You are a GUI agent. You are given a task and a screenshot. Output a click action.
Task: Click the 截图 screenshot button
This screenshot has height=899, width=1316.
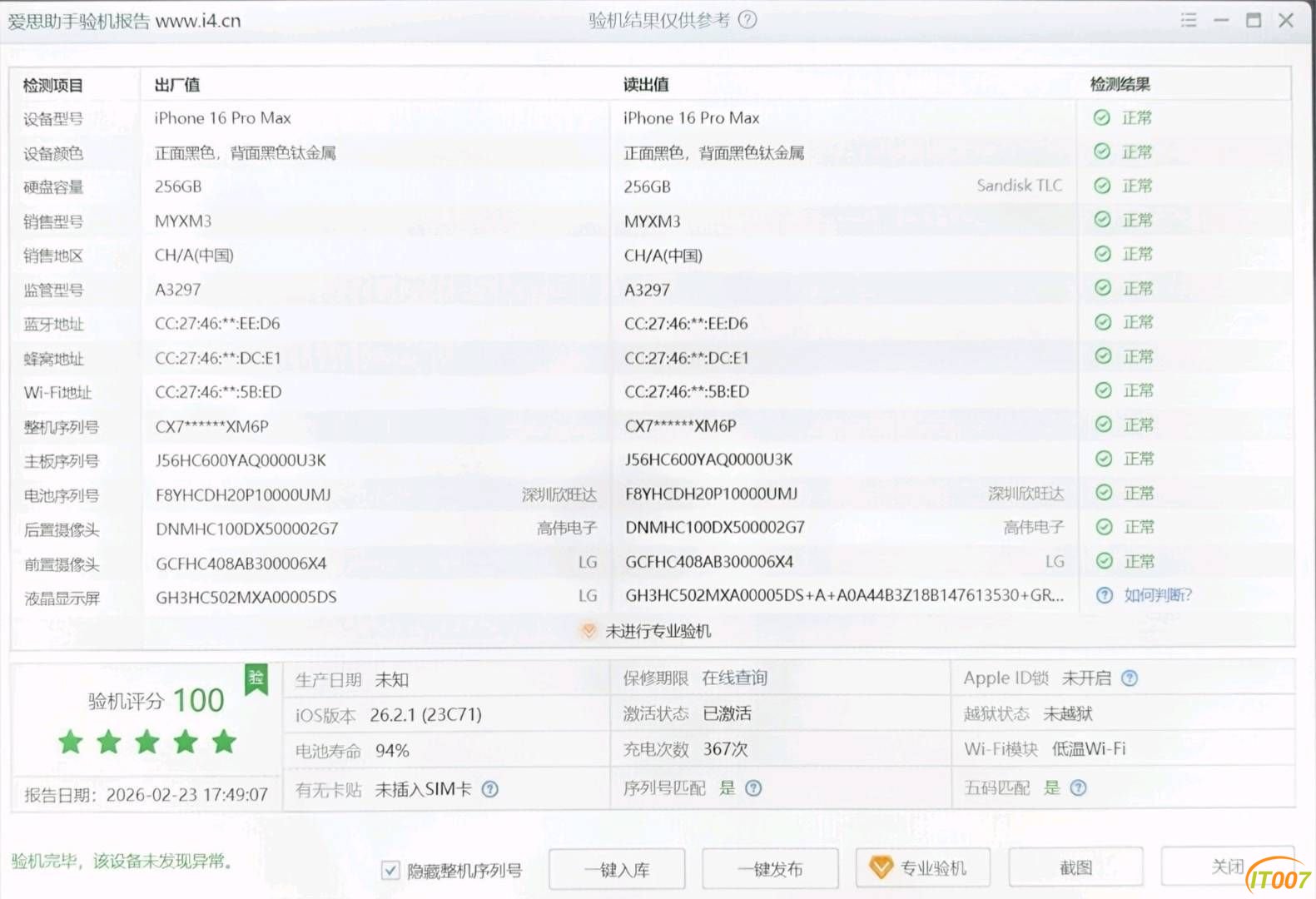pyautogui.click(x=1075, y=868)
